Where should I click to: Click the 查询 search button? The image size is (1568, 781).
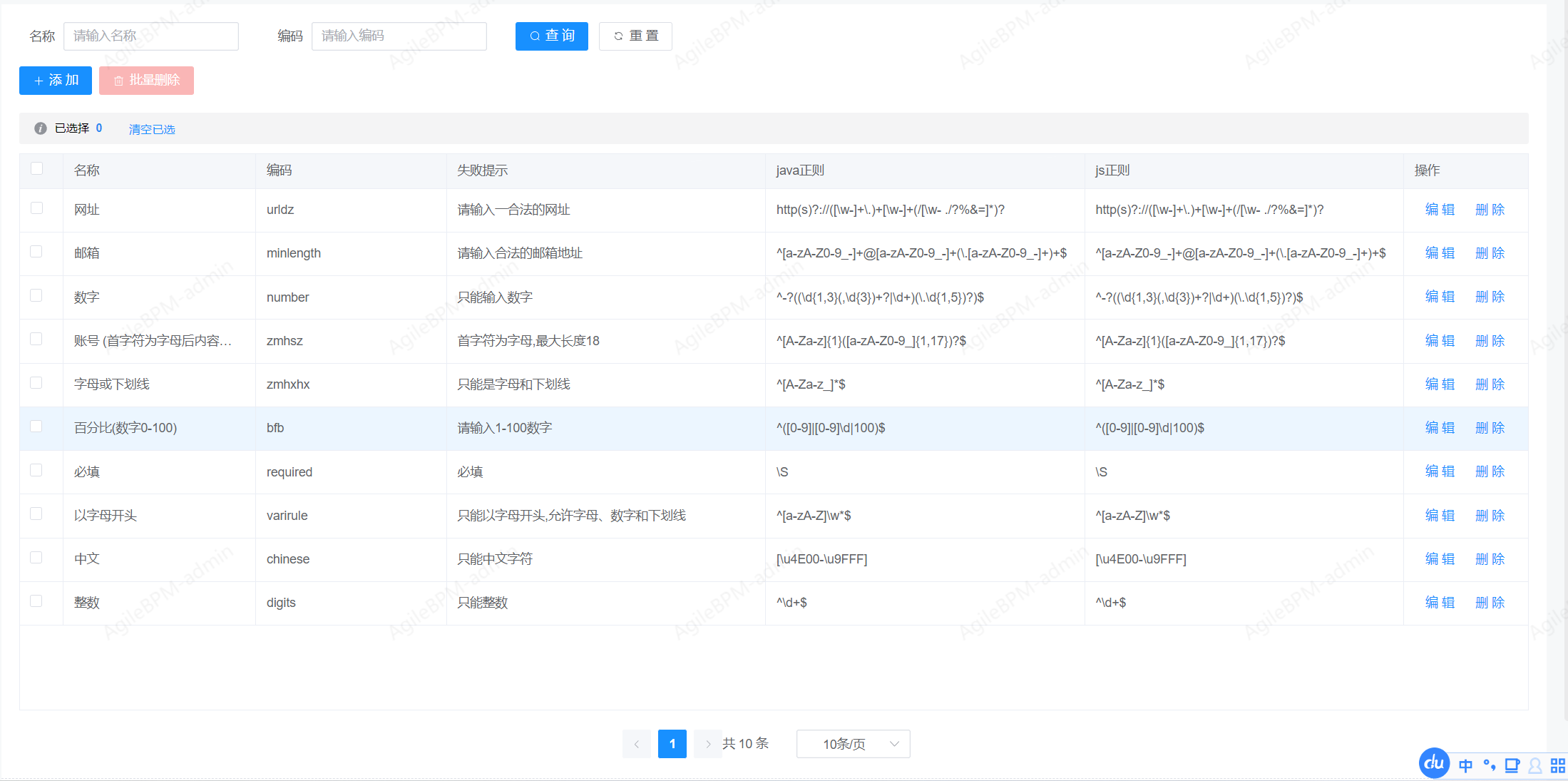pos(552,36)
